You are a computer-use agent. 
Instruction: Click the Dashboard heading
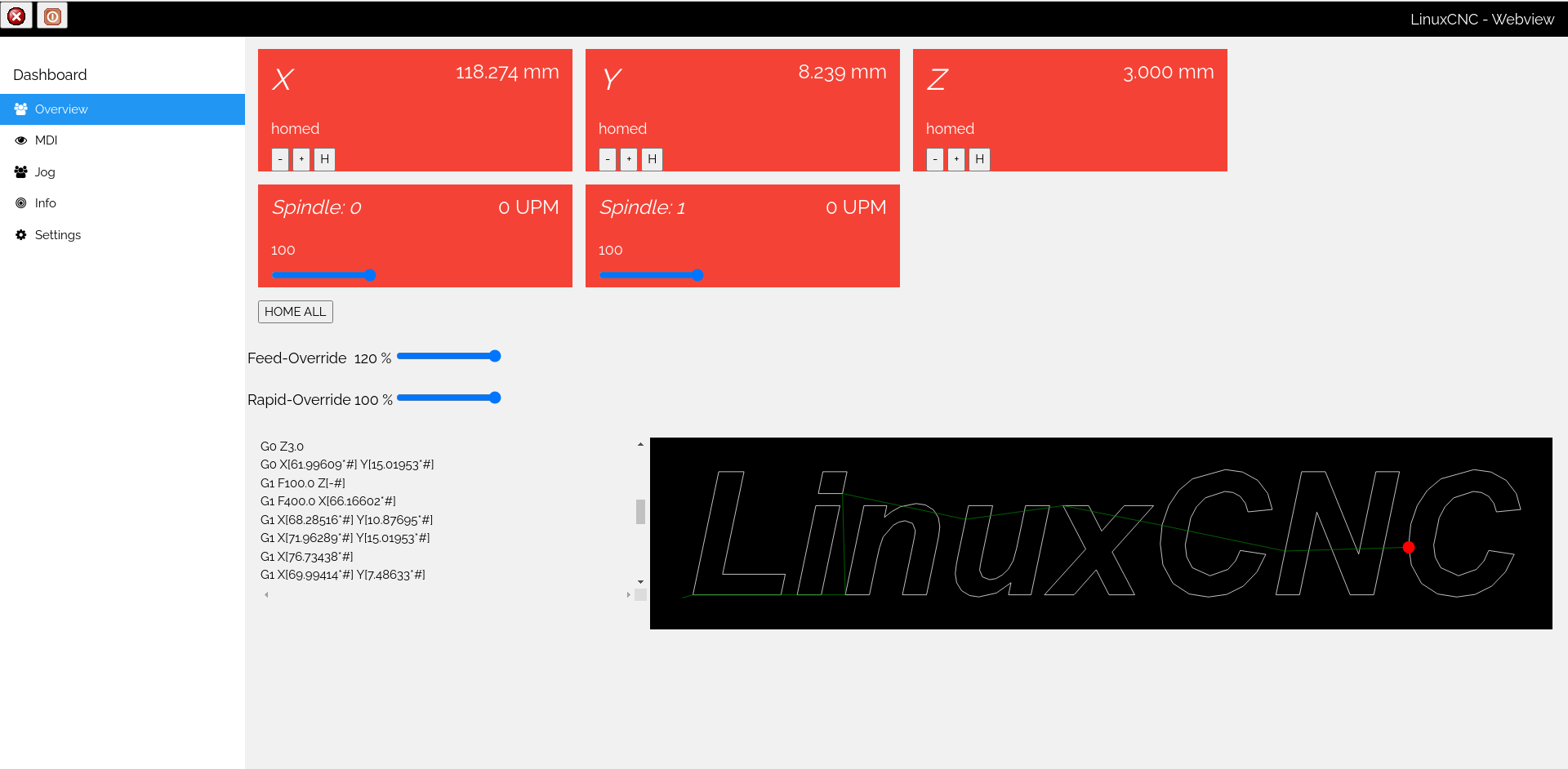pos(50,75)
